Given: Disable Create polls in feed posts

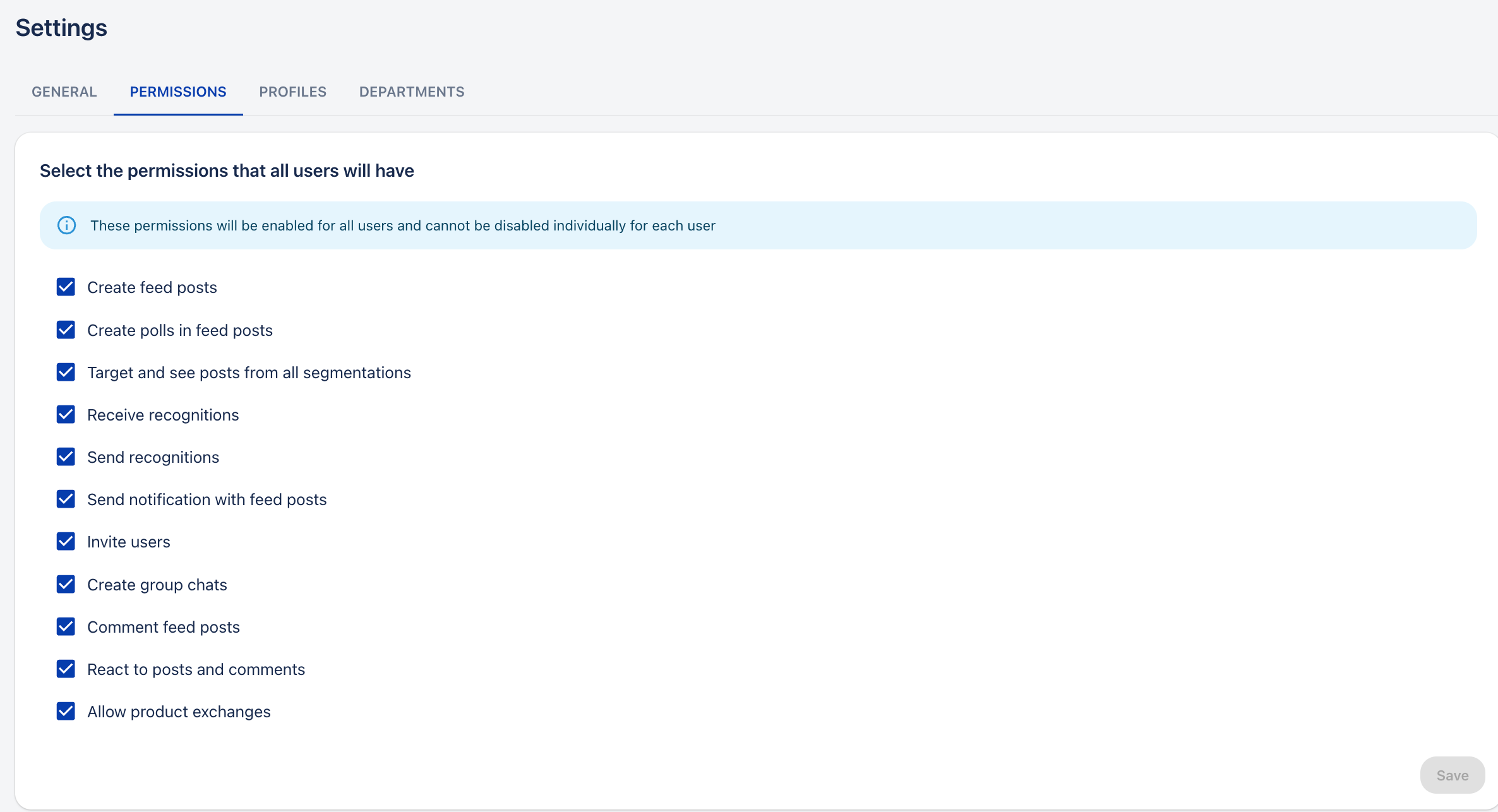Looking at the screenshot, I should click(x=66, y=330).
